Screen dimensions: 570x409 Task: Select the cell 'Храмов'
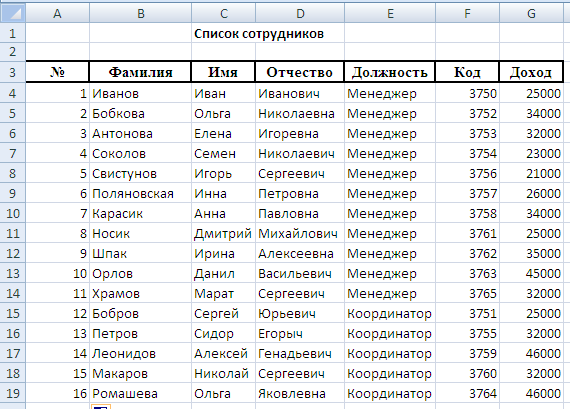(x=140, y=293)
